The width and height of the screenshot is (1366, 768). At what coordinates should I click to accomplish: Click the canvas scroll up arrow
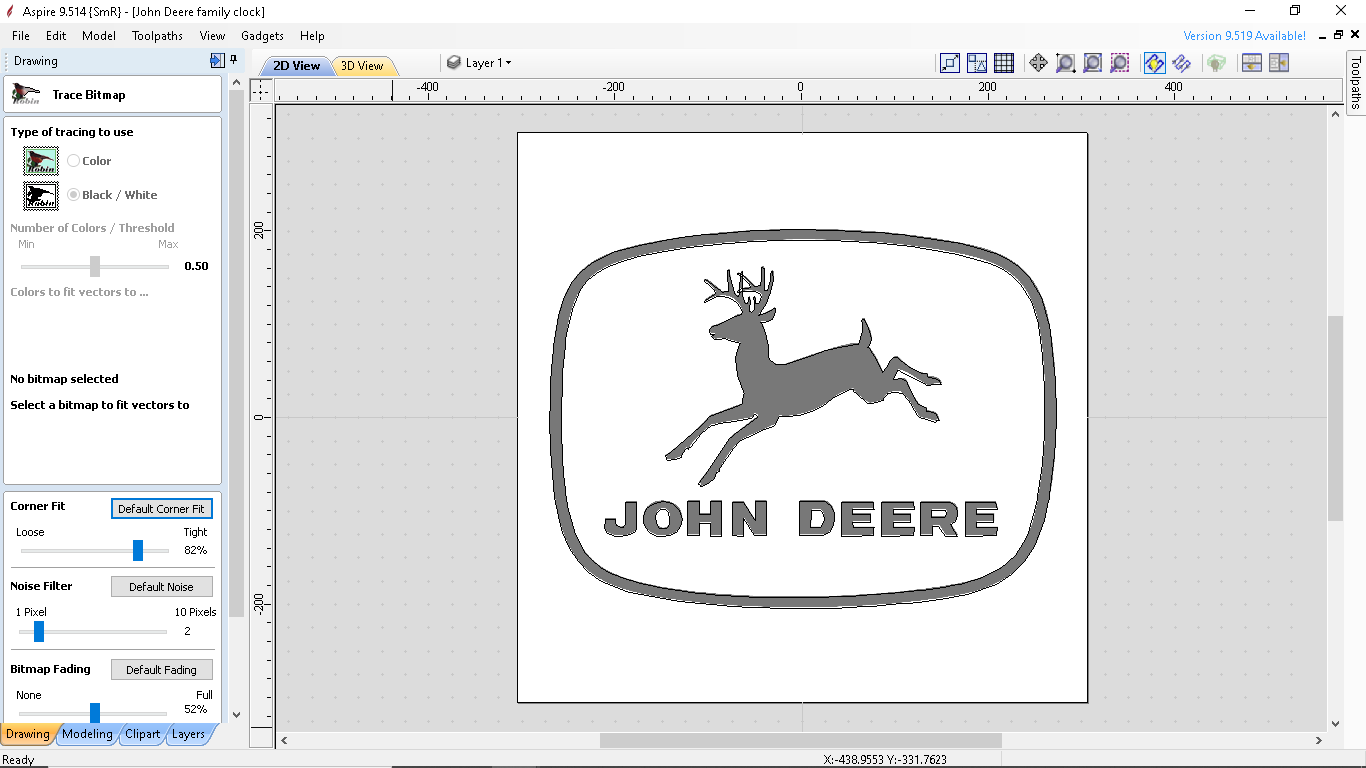pyautogui.click(x=1335, y=115)
